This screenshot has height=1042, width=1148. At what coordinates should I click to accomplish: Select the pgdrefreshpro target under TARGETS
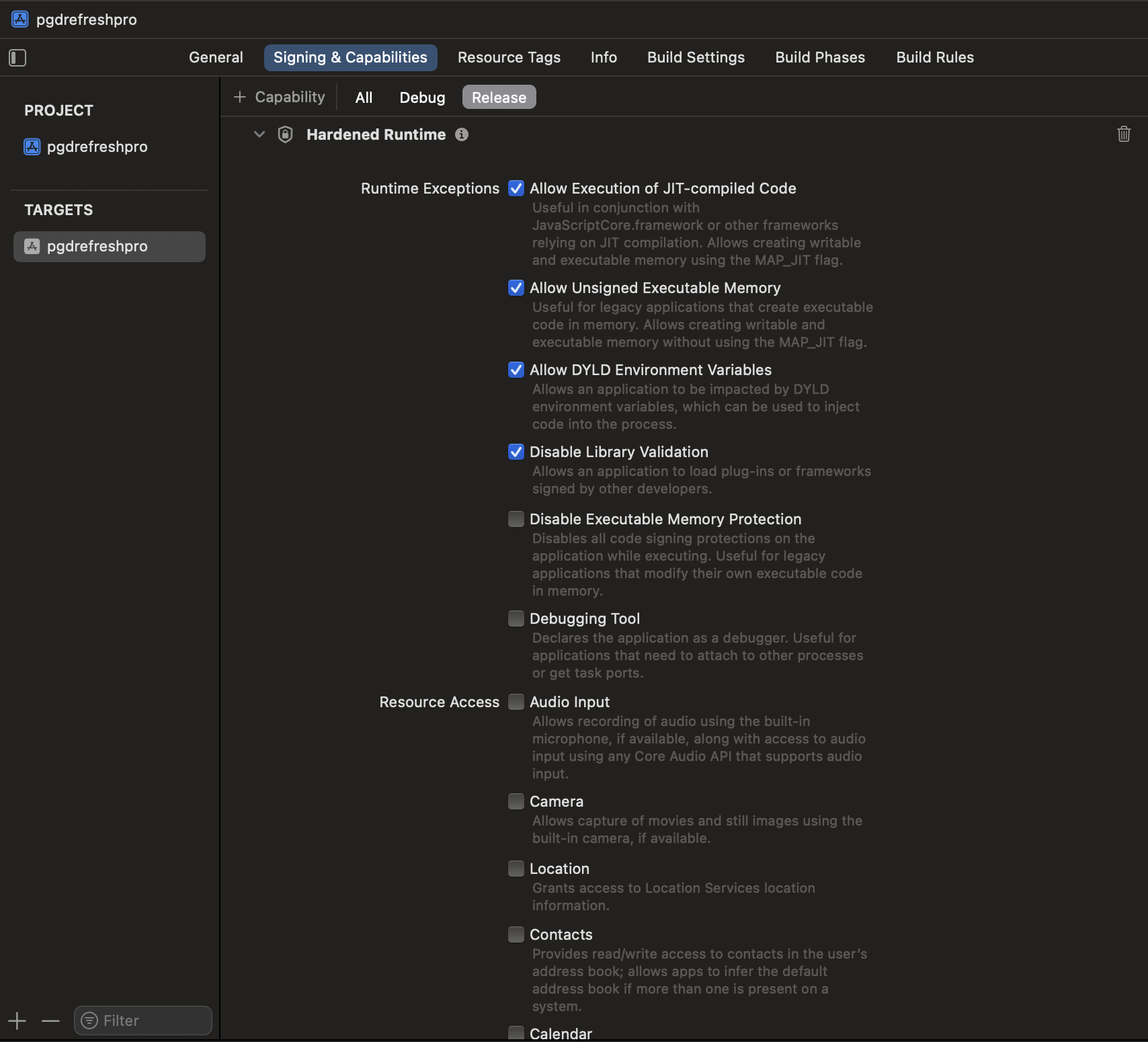[110, 247]
